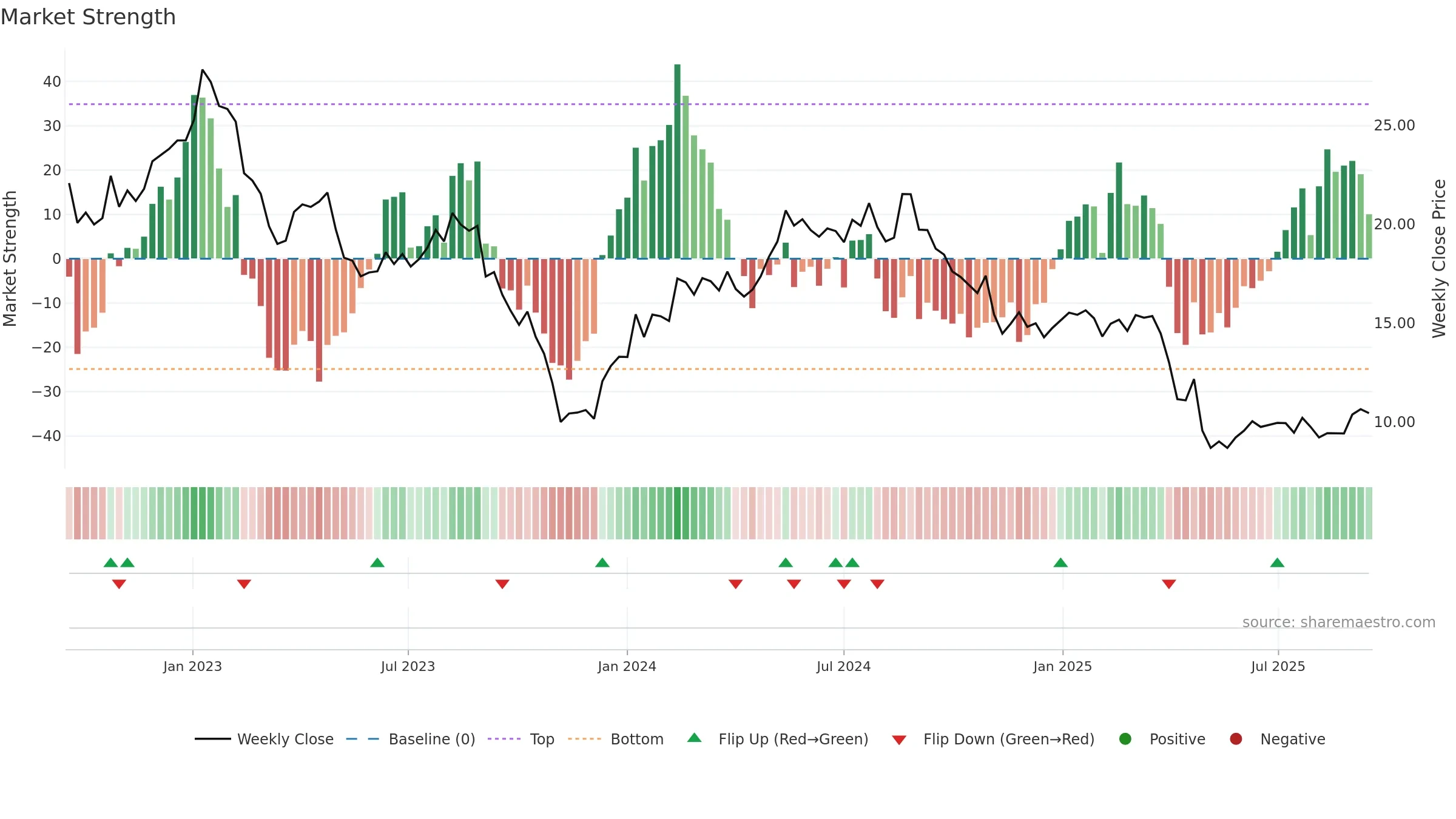
Task: Toggle Flip Down (Green→Red) legend entry
Action: click(993, 739)
